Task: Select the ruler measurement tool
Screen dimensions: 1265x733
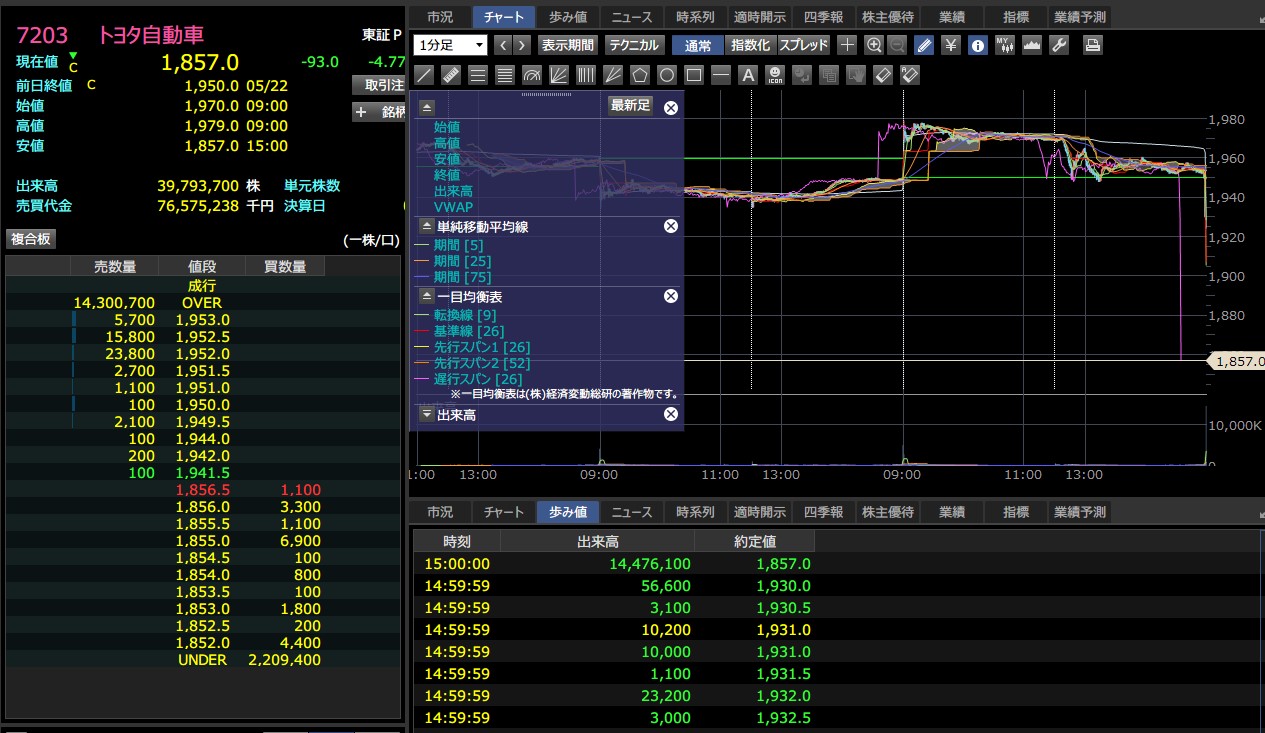Action: (451, 75)
